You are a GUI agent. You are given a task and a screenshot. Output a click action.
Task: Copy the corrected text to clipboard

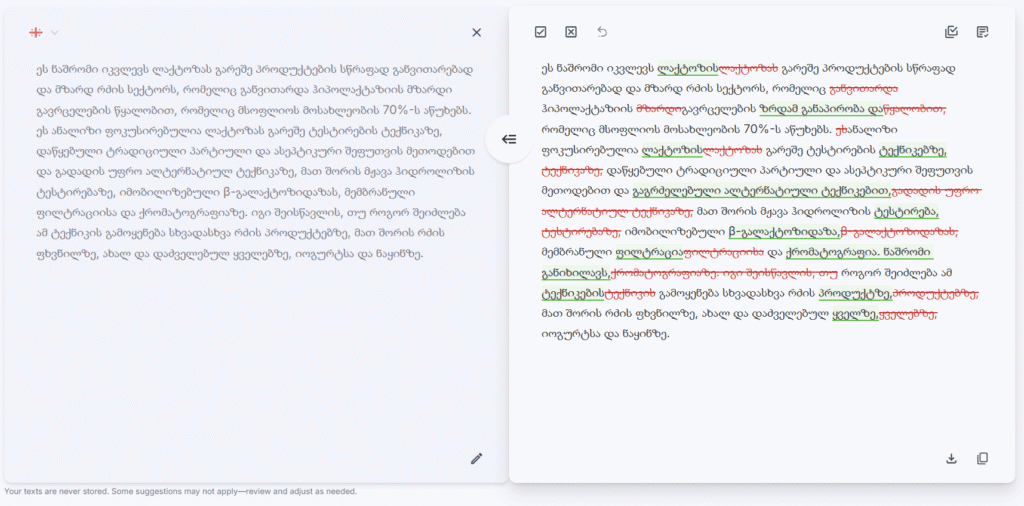[982, 458]
